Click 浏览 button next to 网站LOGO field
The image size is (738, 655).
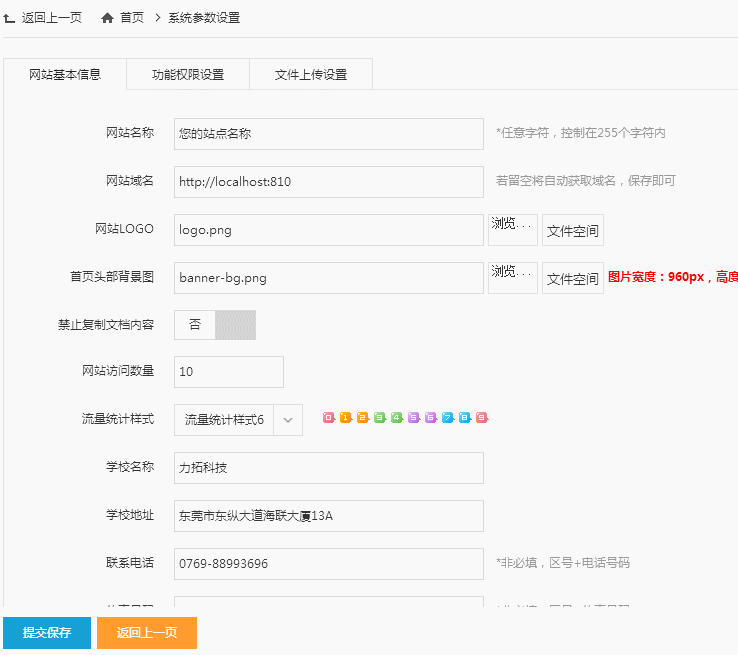[512, 230]
